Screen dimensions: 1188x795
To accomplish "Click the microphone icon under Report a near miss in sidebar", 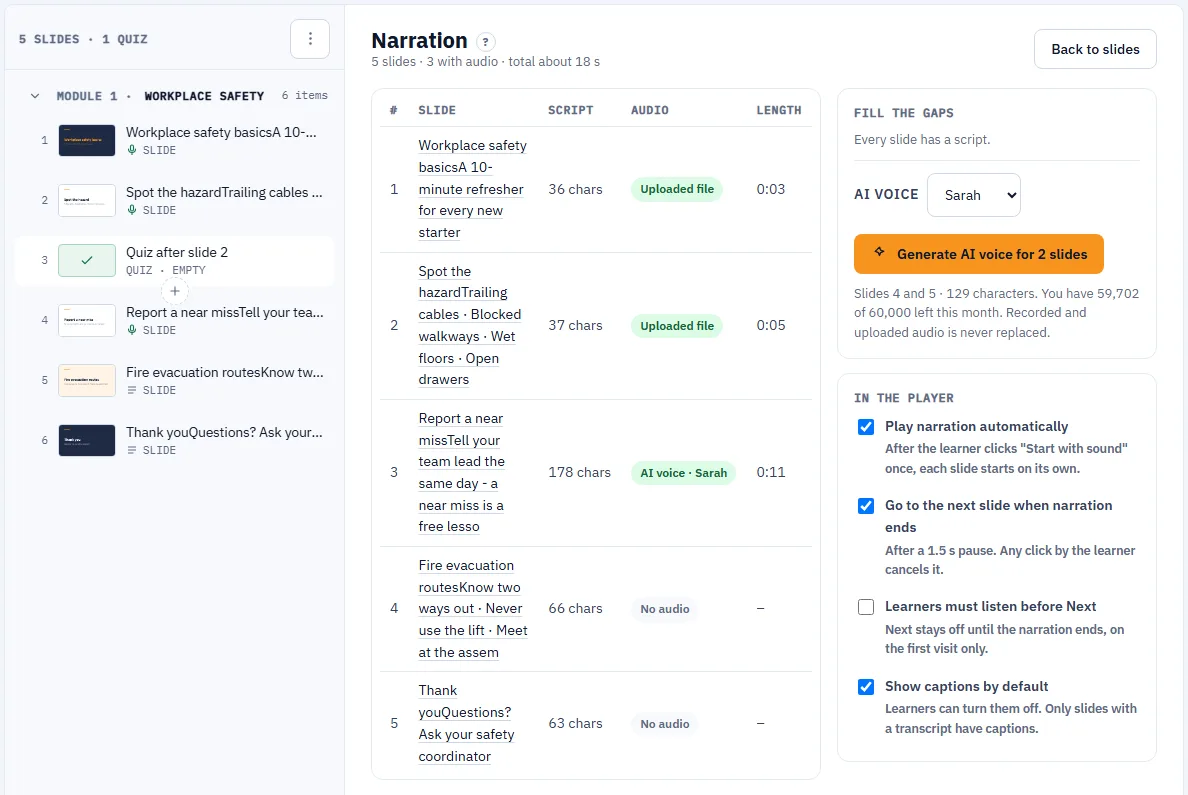I will coord(132,330).
